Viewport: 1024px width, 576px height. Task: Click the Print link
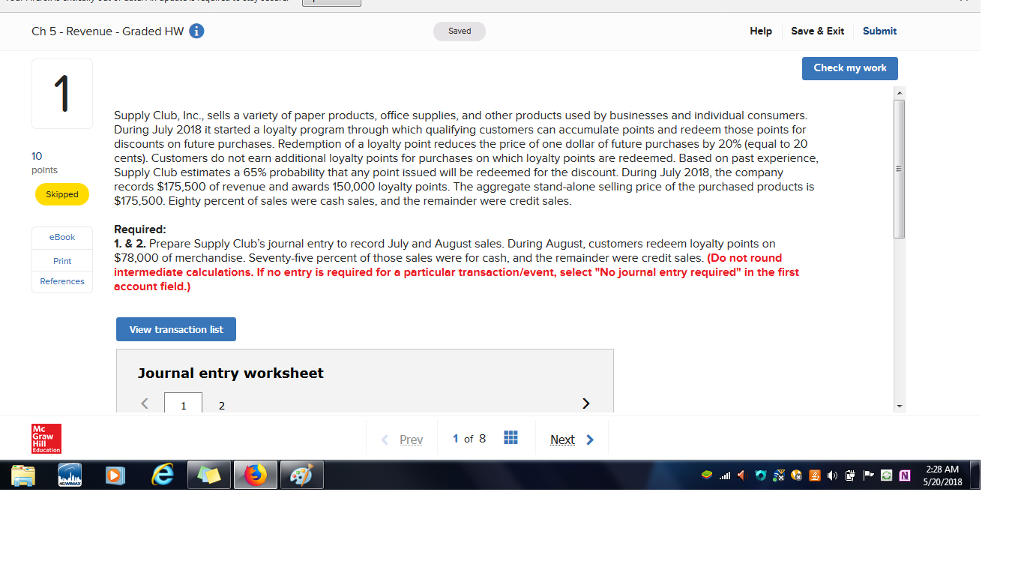point(62,261)
